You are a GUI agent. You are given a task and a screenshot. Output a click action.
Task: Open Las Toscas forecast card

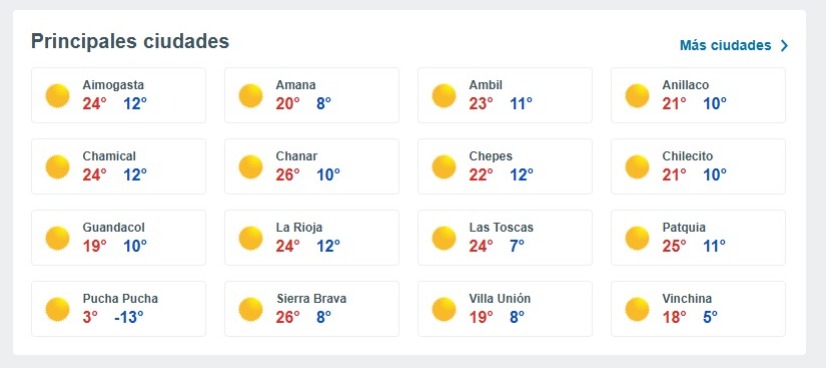(505, 237)
